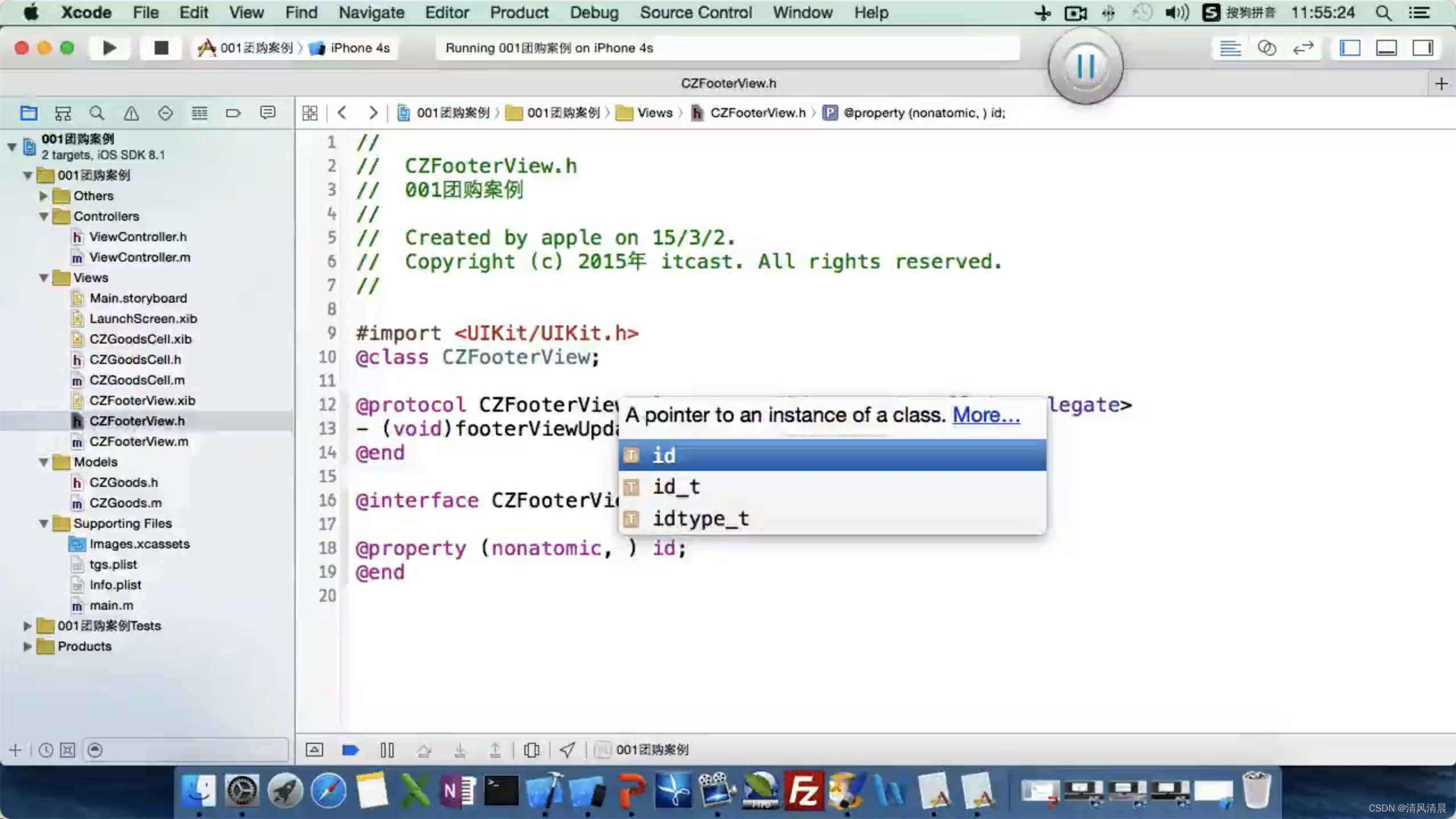
Task: Open the Test navigator
Action: (165, 113)
